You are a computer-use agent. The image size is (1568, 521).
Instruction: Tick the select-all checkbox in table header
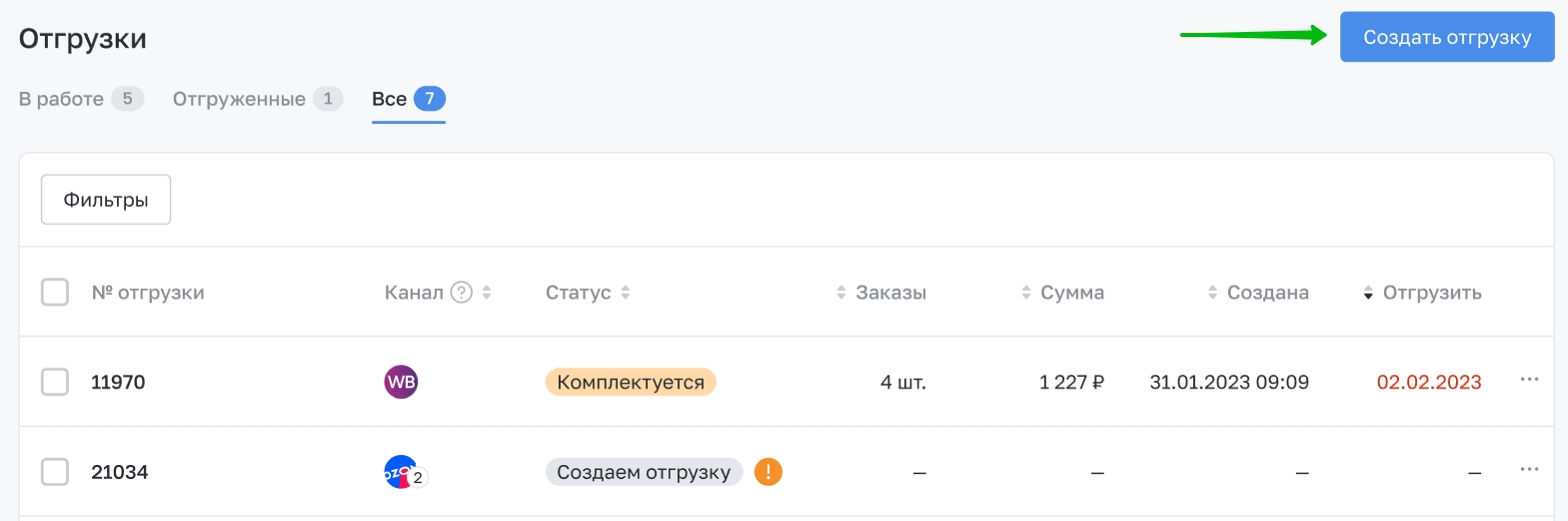[55, 292]
